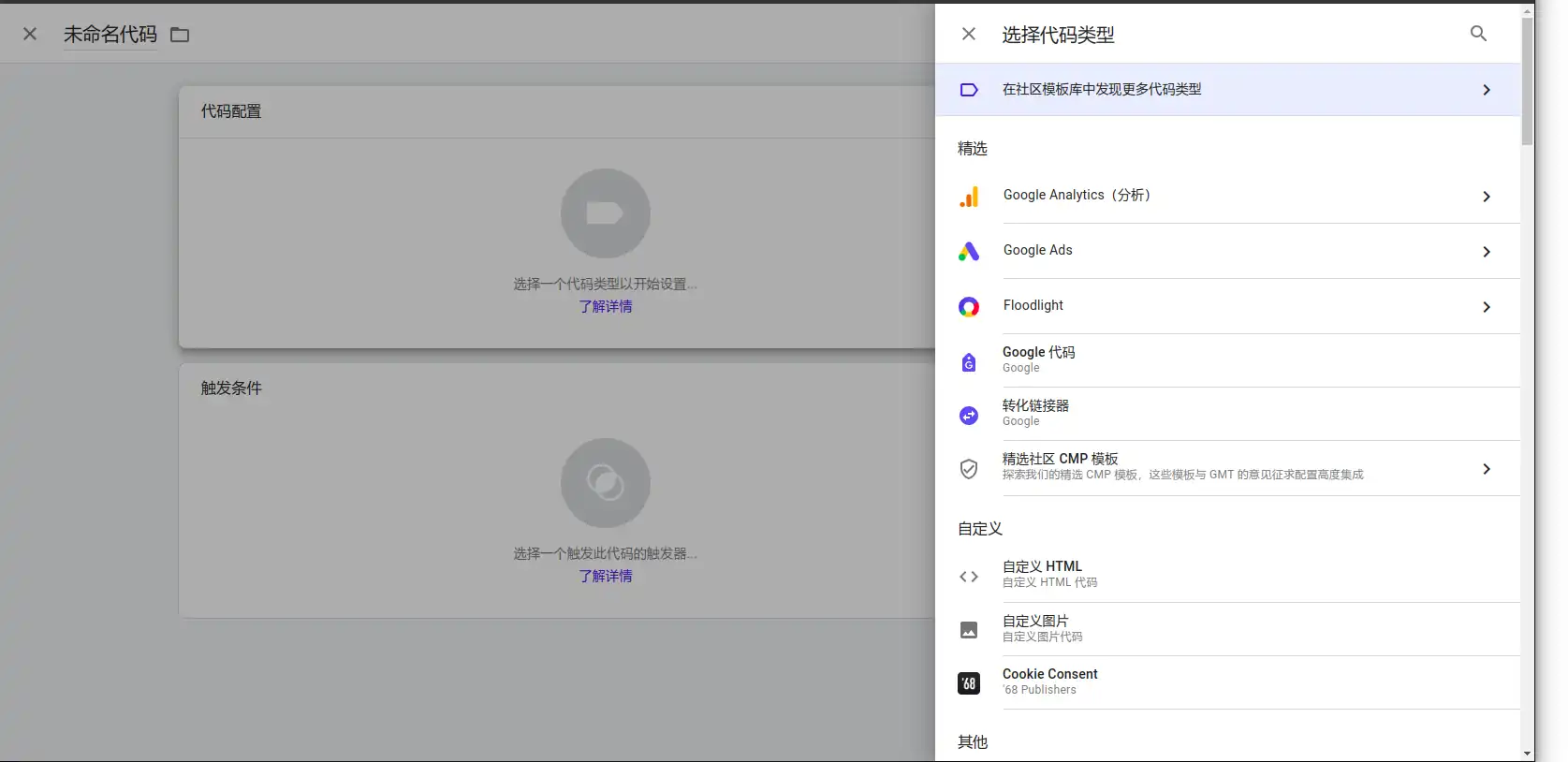Select the Floodlight ring icon
This screenshot has height=762, width=1568.
(969, 307)
